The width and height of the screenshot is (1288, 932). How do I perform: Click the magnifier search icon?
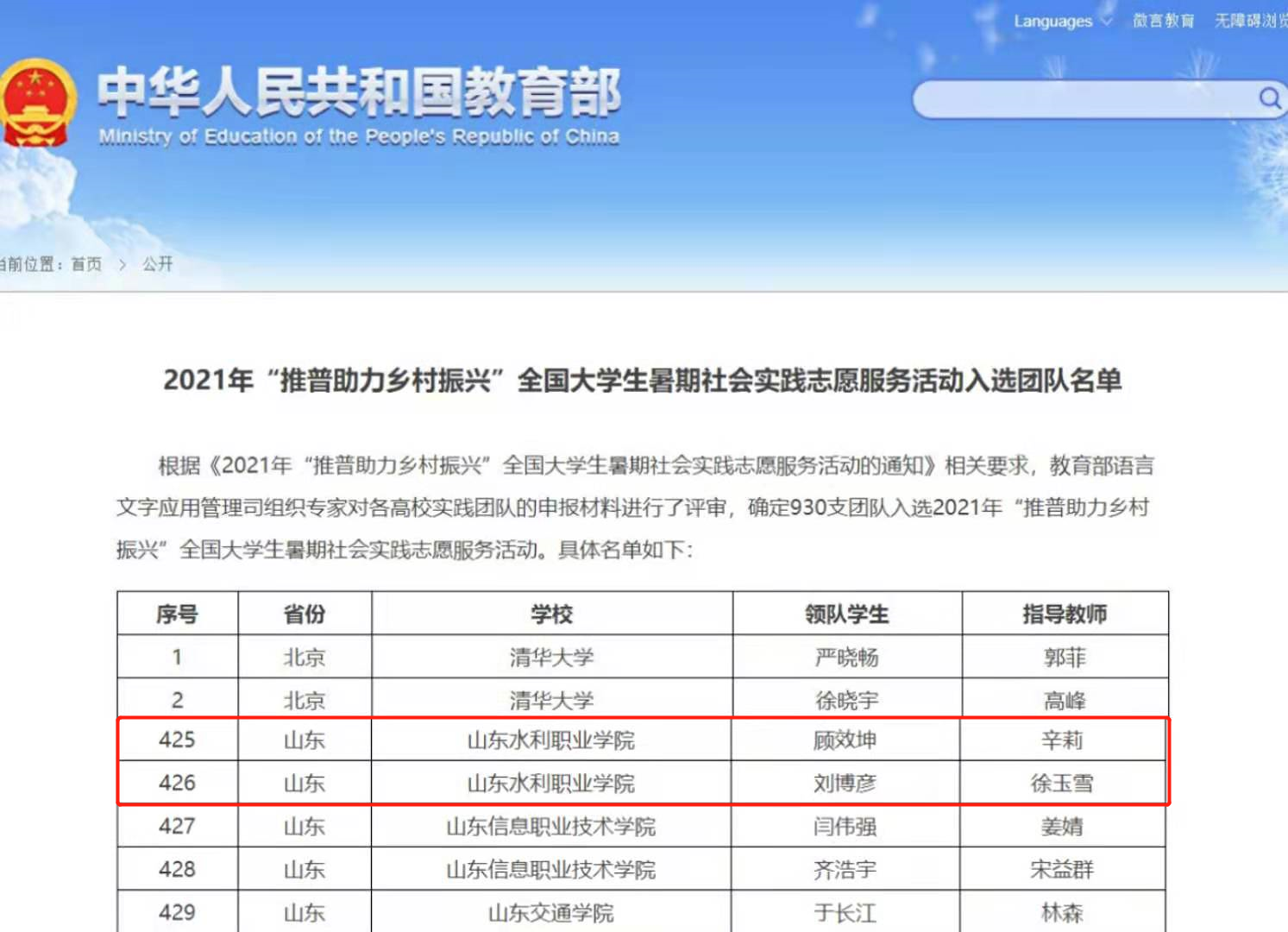pyautogui.click(x=1268, y=98)
